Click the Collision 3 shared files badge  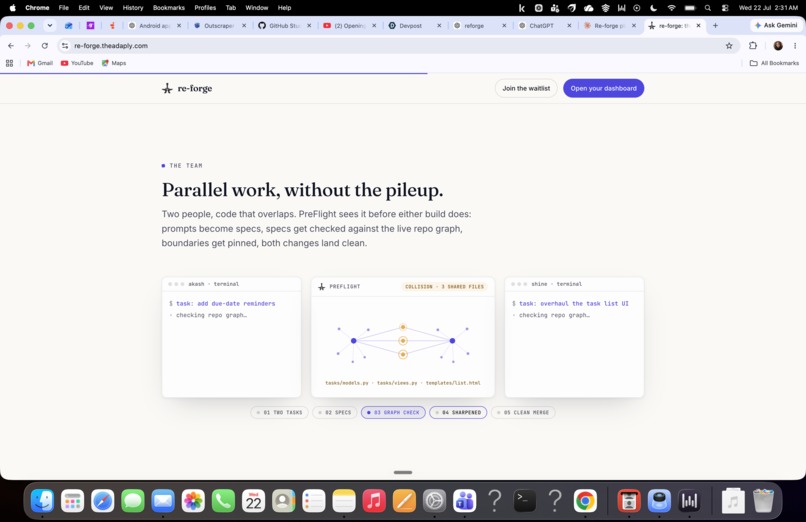(445, 287)
